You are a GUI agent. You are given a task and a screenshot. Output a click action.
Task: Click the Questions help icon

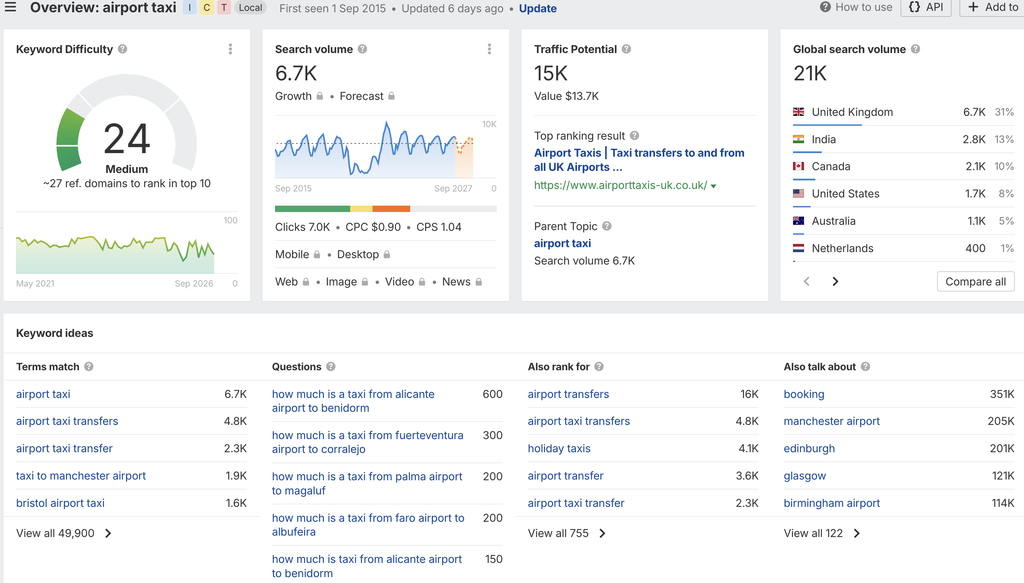click(331, 367)
